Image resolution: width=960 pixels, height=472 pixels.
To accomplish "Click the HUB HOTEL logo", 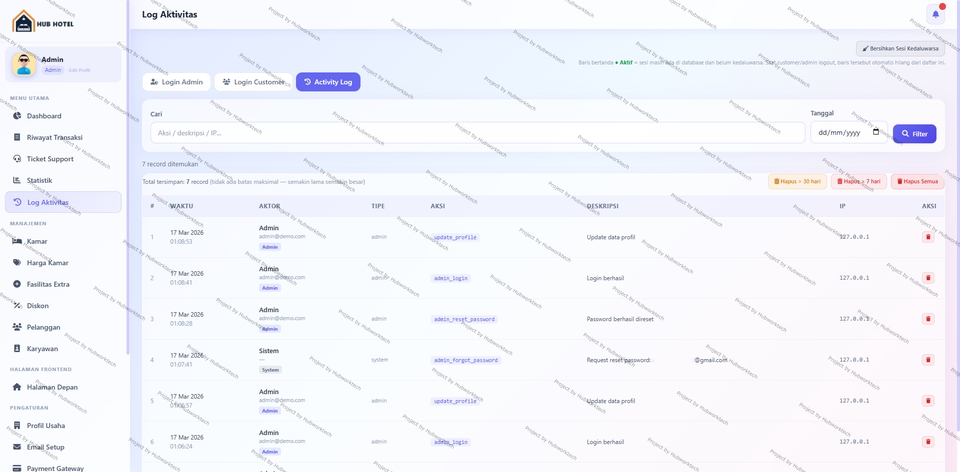I will pos(43,21).
